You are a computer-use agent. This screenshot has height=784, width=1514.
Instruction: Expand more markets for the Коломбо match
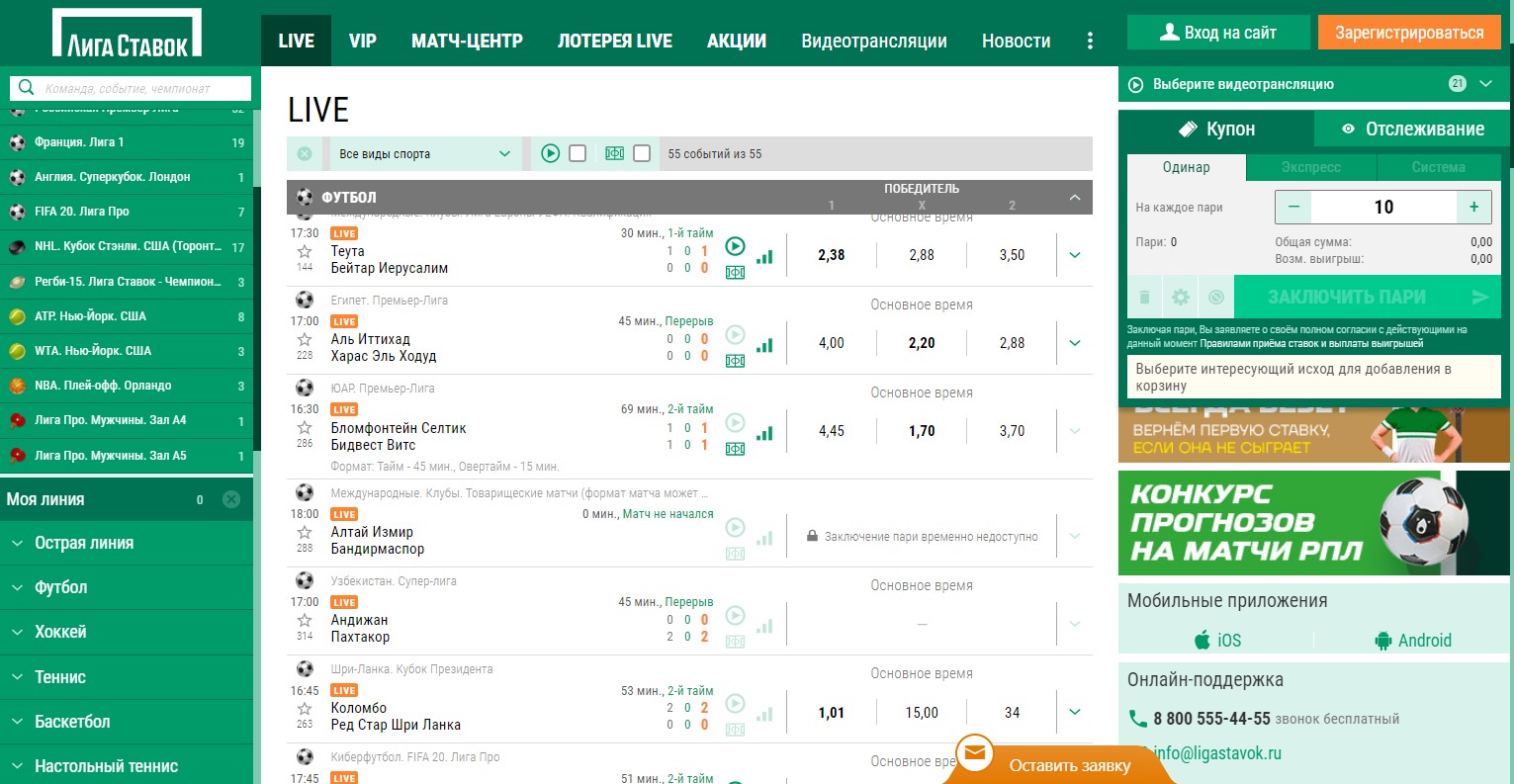tap(1075, 712)
